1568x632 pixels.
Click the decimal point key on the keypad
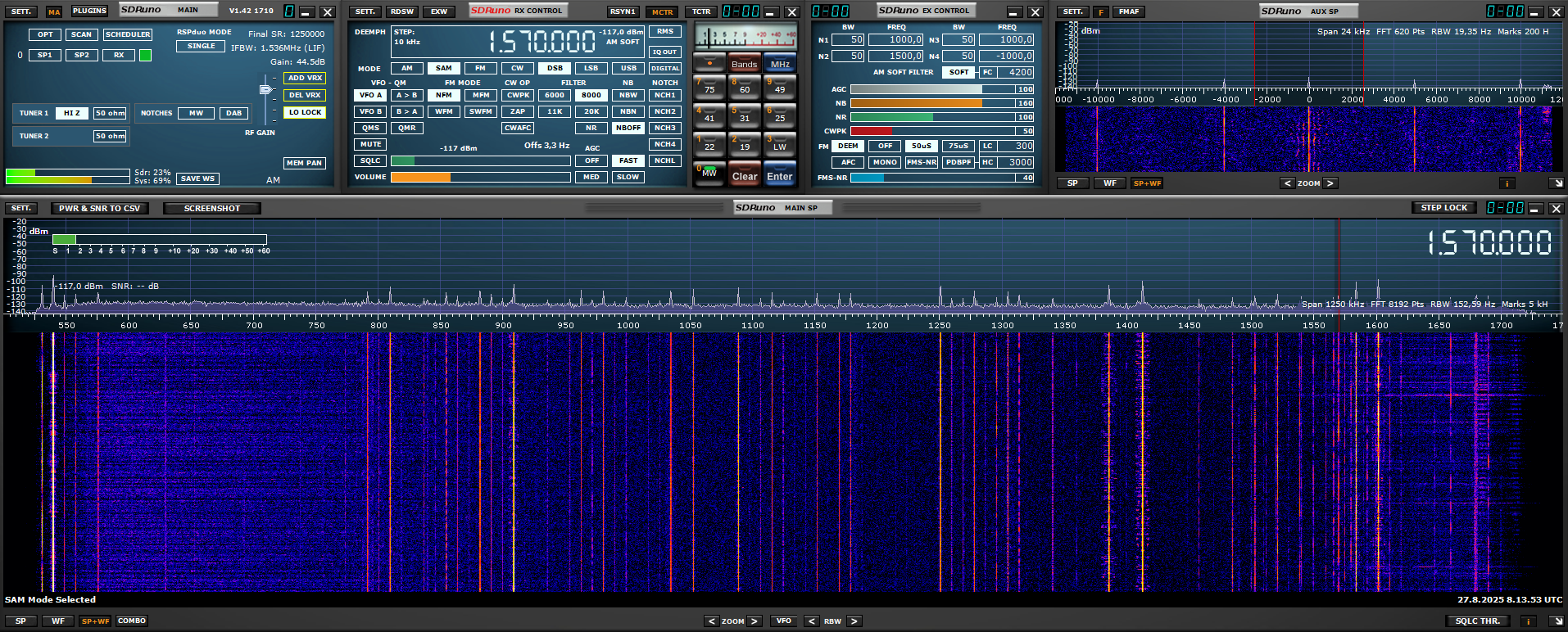click(x=709, y=62)
